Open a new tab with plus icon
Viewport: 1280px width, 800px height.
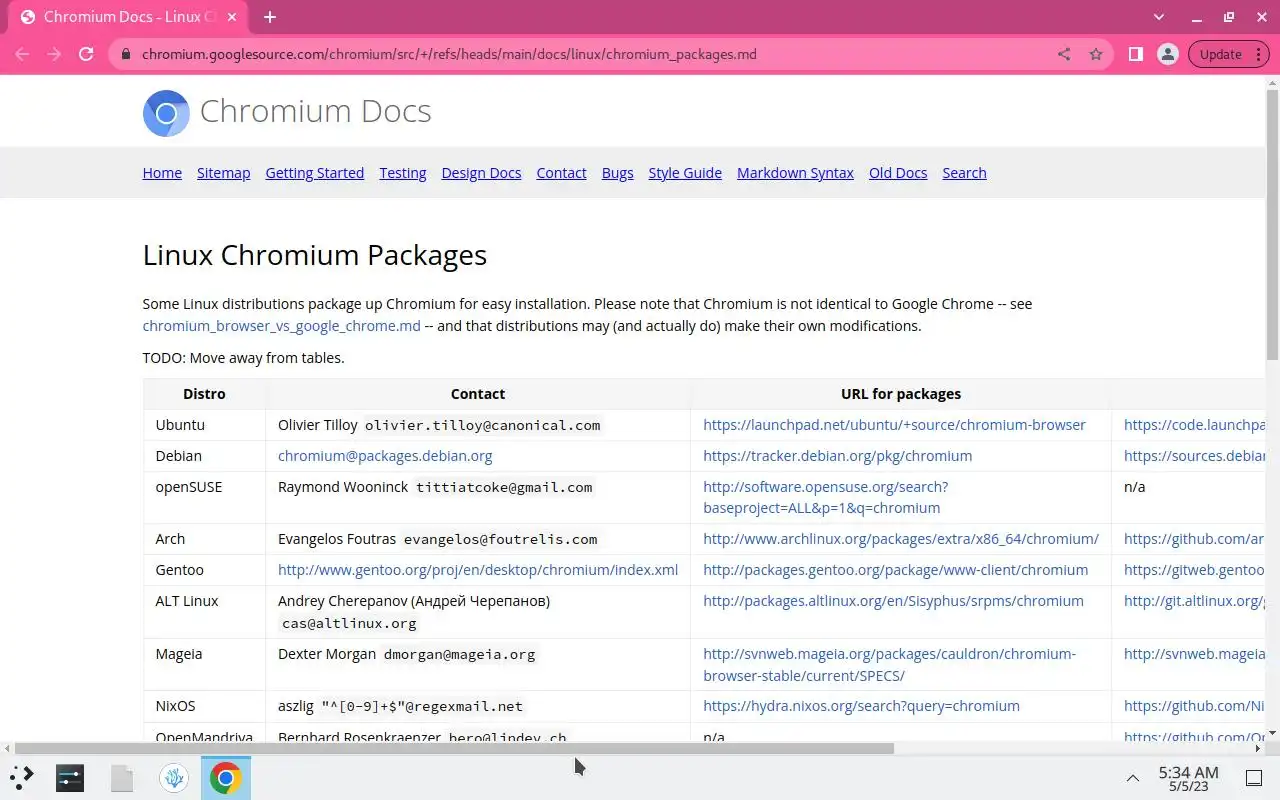(x=270, y=17)
